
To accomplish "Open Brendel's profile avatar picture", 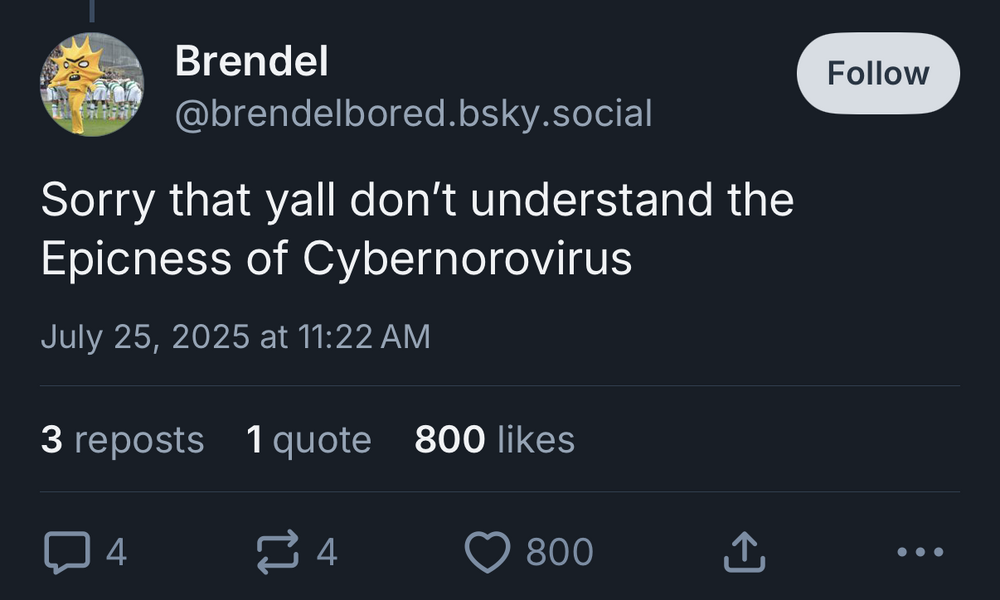I will coord(92,84).
